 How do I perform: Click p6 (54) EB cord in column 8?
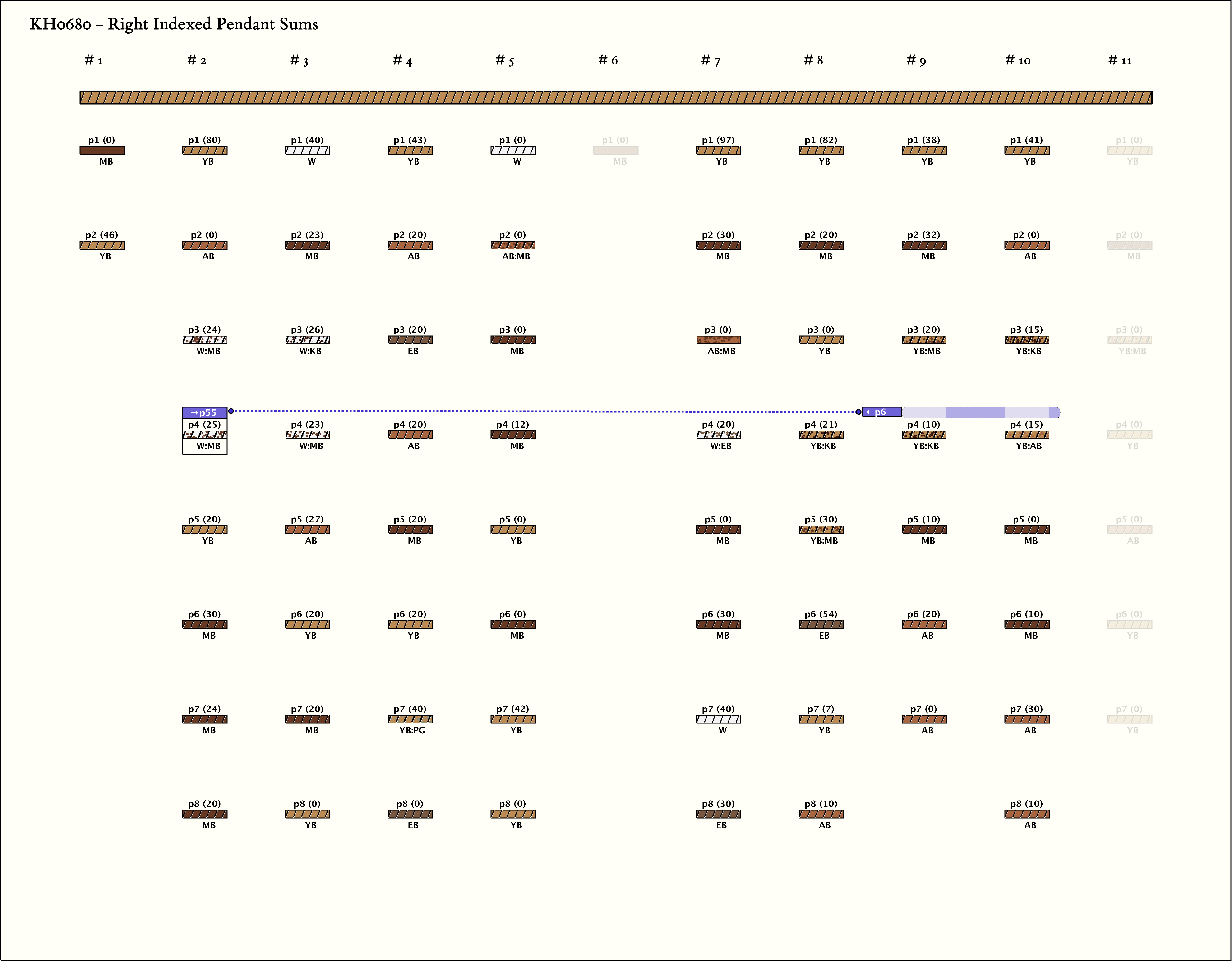pyautogui.click(x=821, y=624)
